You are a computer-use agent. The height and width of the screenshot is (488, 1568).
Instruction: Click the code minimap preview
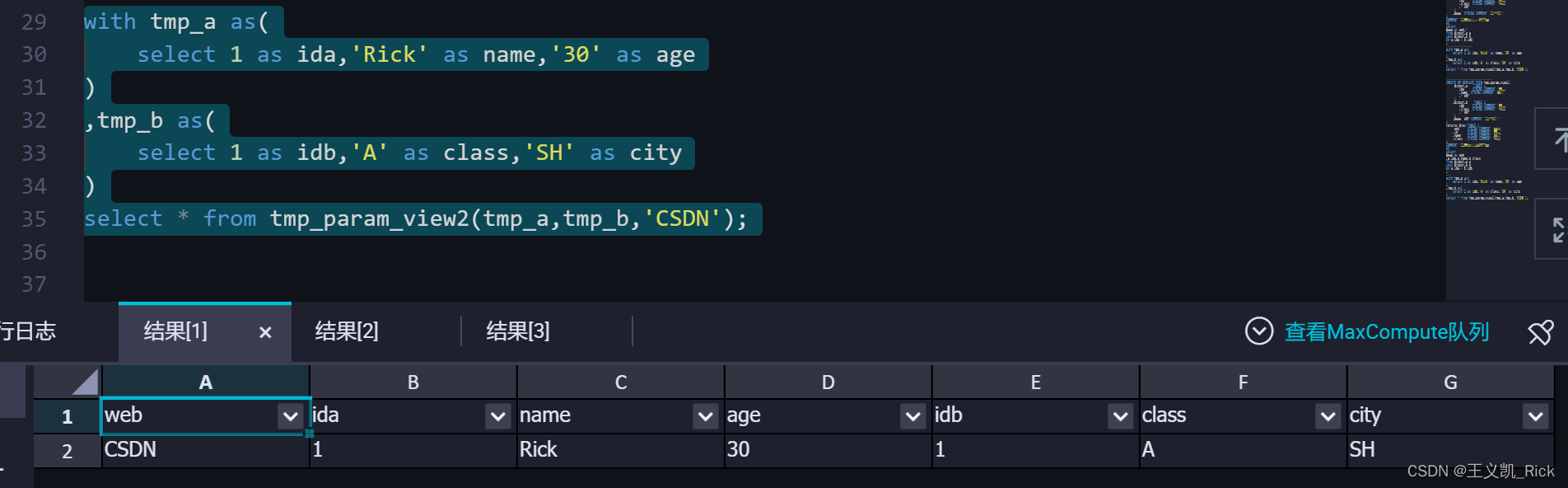pyautogui.click(x=1485, y=99)
